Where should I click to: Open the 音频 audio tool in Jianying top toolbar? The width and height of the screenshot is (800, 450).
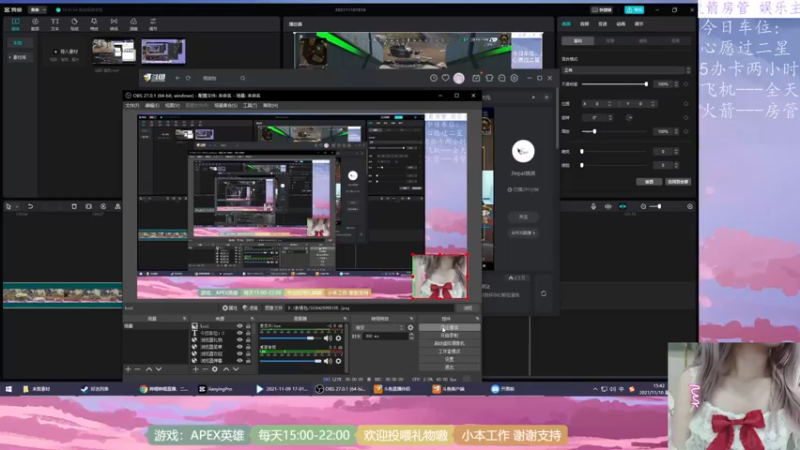[x=35, y=24]
